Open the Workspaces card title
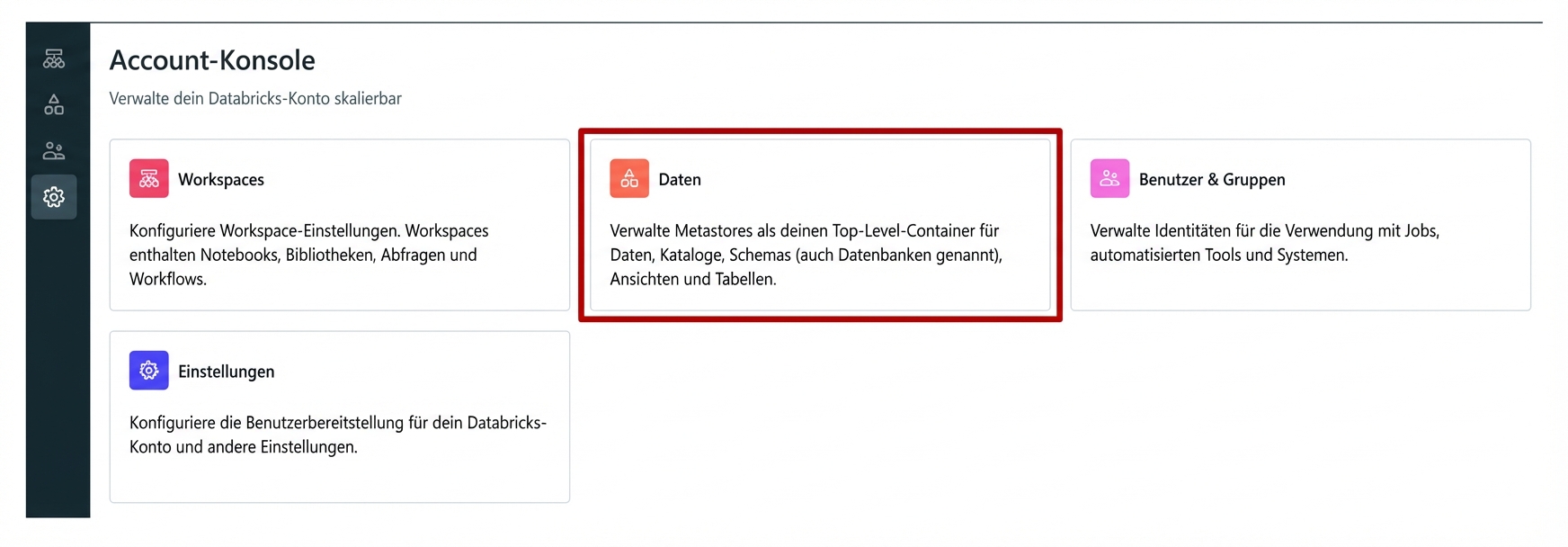Image resolution: width=1568 pixels, height=547 pixels. pos(221,179)
